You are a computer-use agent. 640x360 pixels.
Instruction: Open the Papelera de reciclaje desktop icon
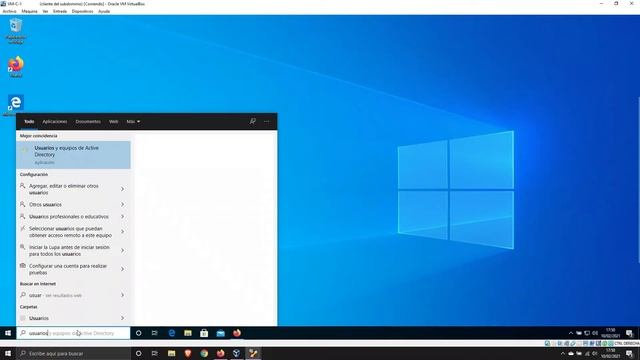pyautogui.click(x=16, y=31)
